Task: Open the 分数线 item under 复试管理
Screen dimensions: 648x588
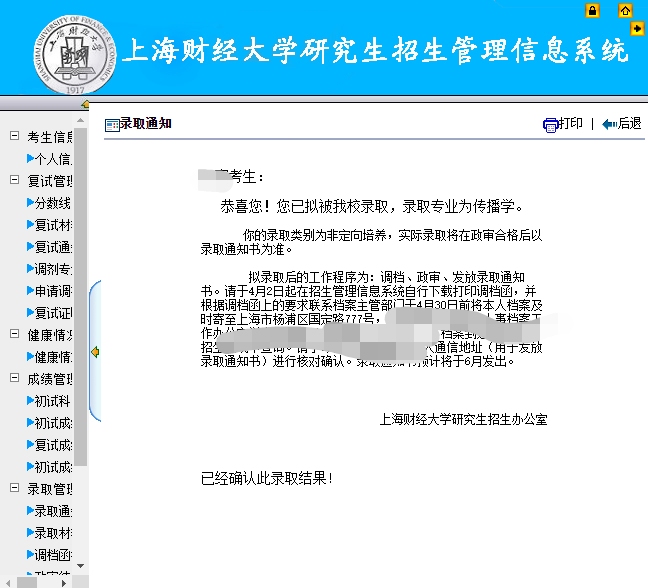Action: 52,203
